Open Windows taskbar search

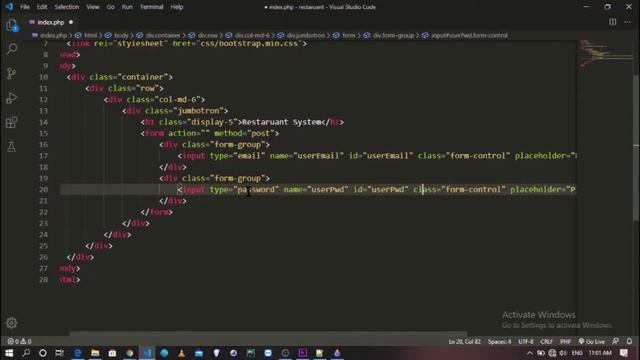pos(26,353)
